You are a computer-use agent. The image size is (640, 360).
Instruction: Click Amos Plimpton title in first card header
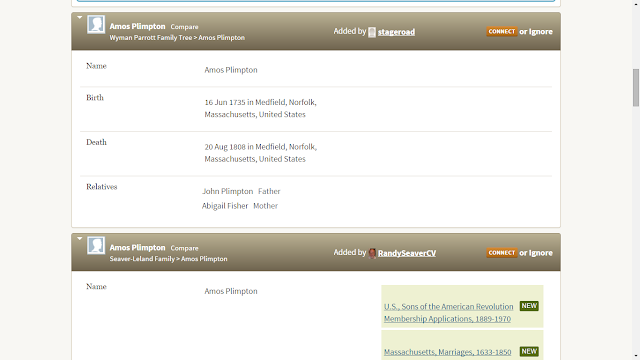[x=138, y=26]
